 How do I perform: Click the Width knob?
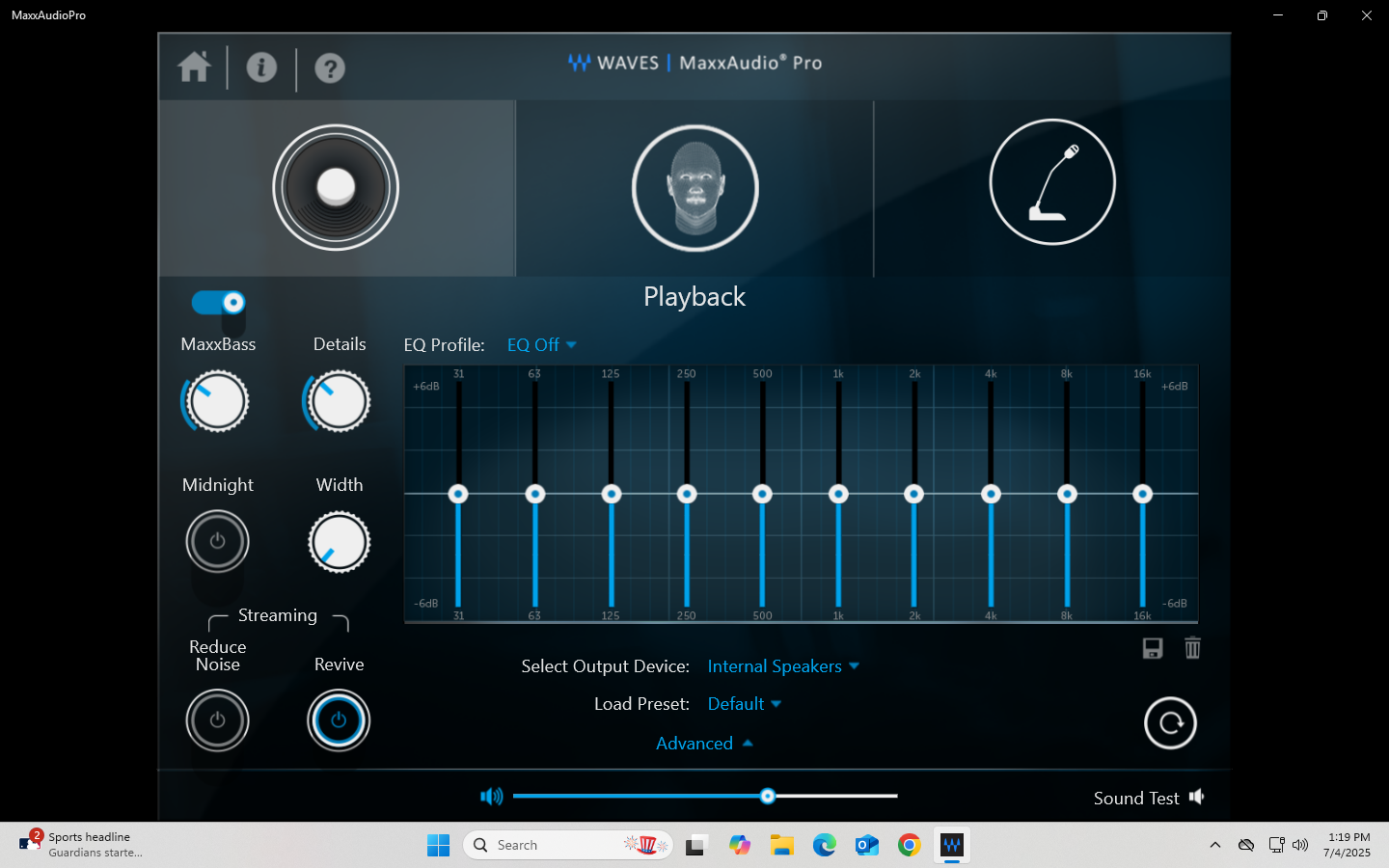point(339,542)
